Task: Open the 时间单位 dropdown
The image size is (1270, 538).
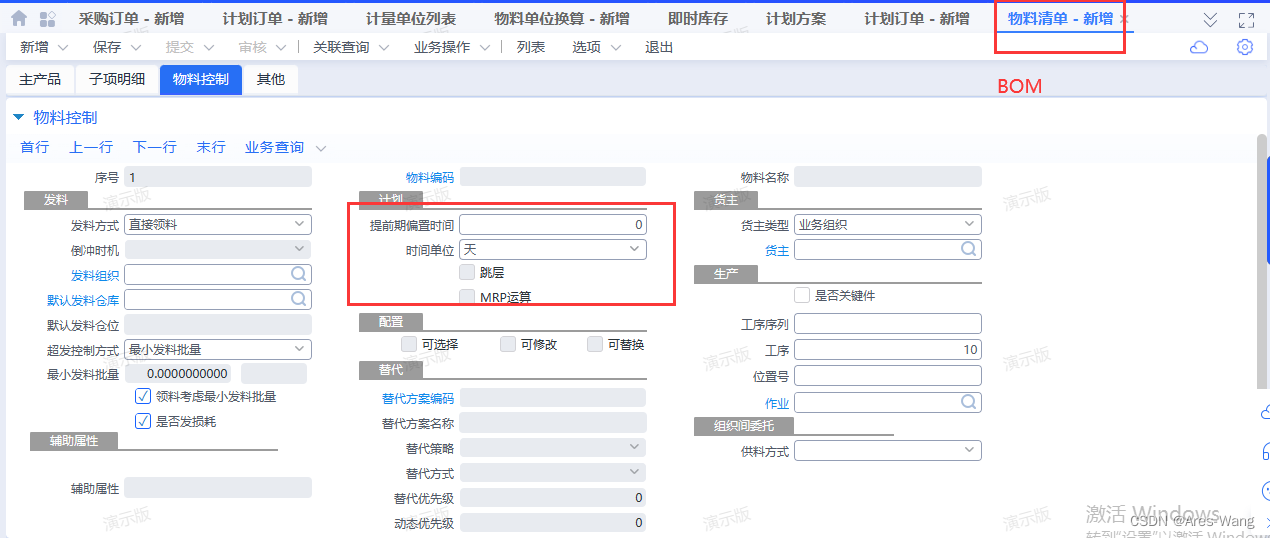Action: tap(553, 249)
